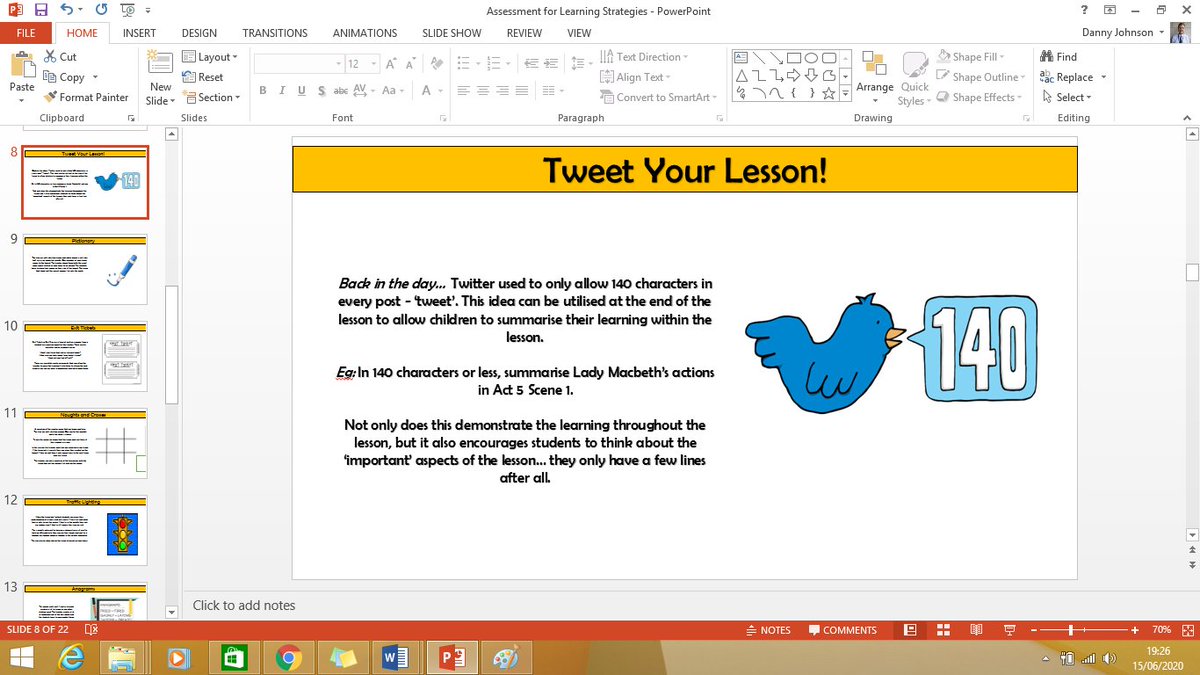Image resolution: width=1200 pixels, height=675 pixels.
Task: Click the Save icon in quick access toolbar
Action: click(x=41, y=10)
